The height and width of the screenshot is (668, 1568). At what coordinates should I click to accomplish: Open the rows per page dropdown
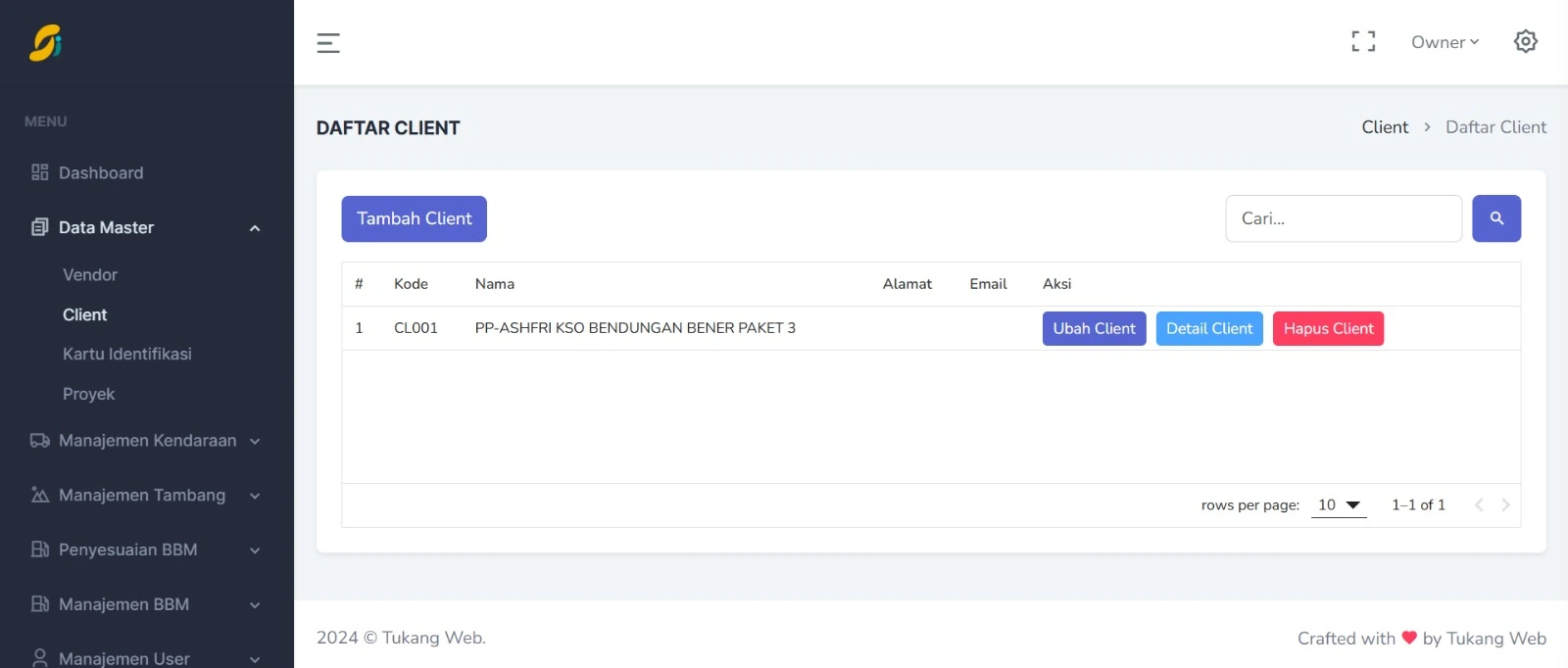1339,505
